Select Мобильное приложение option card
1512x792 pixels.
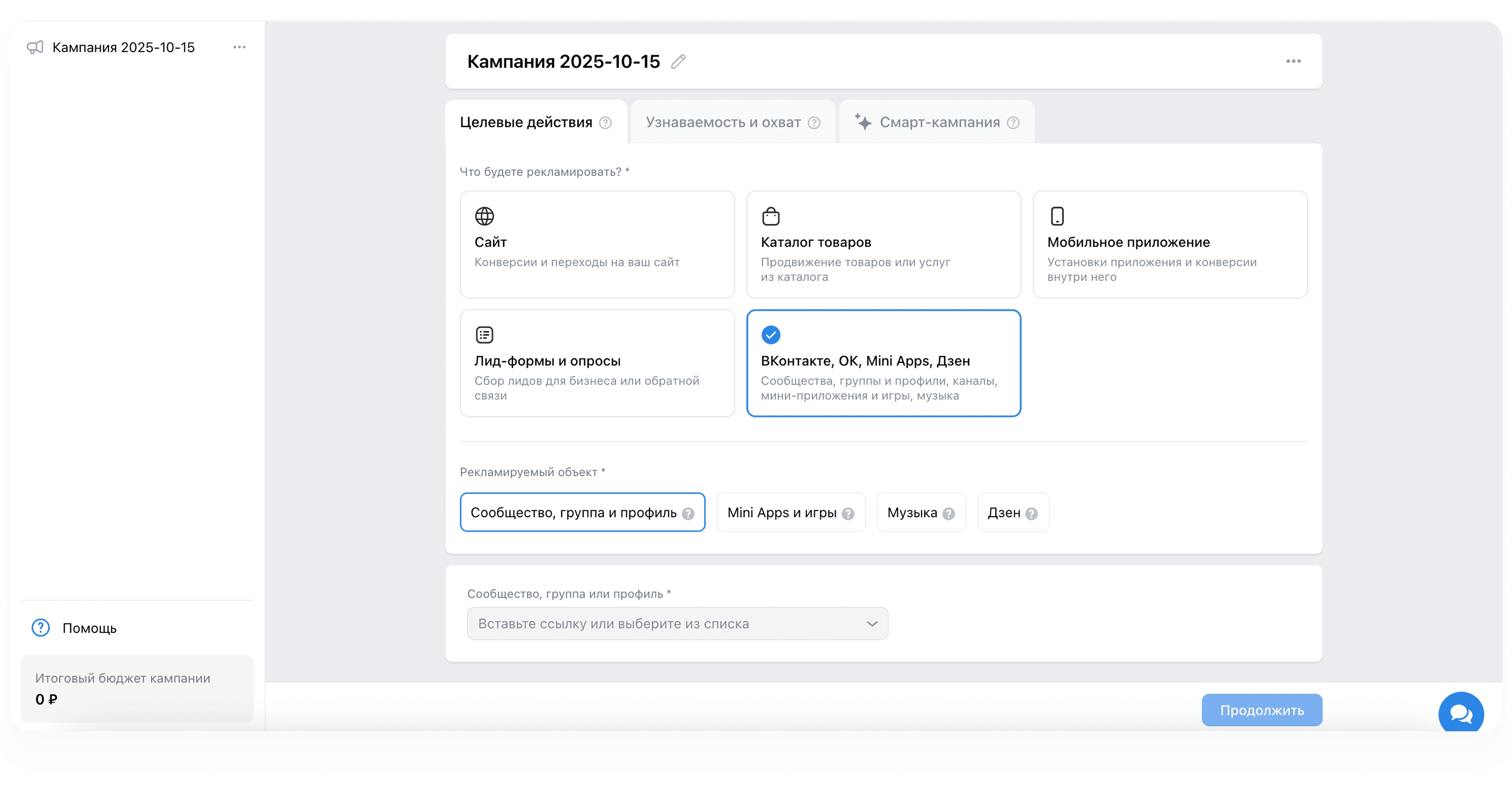(1170, 244)
